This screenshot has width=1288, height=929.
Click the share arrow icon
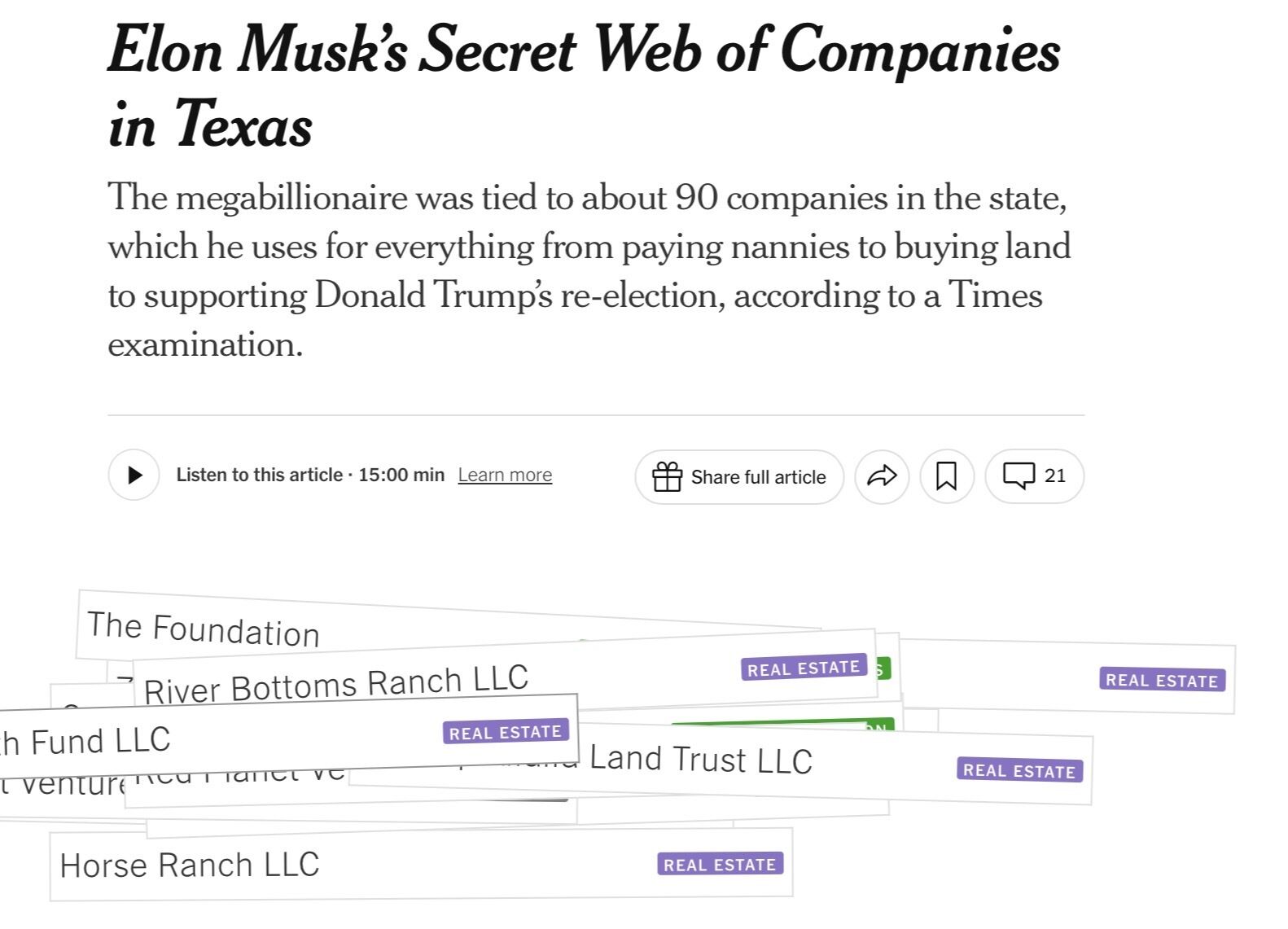pyautogui.click(x=882, y=475)
